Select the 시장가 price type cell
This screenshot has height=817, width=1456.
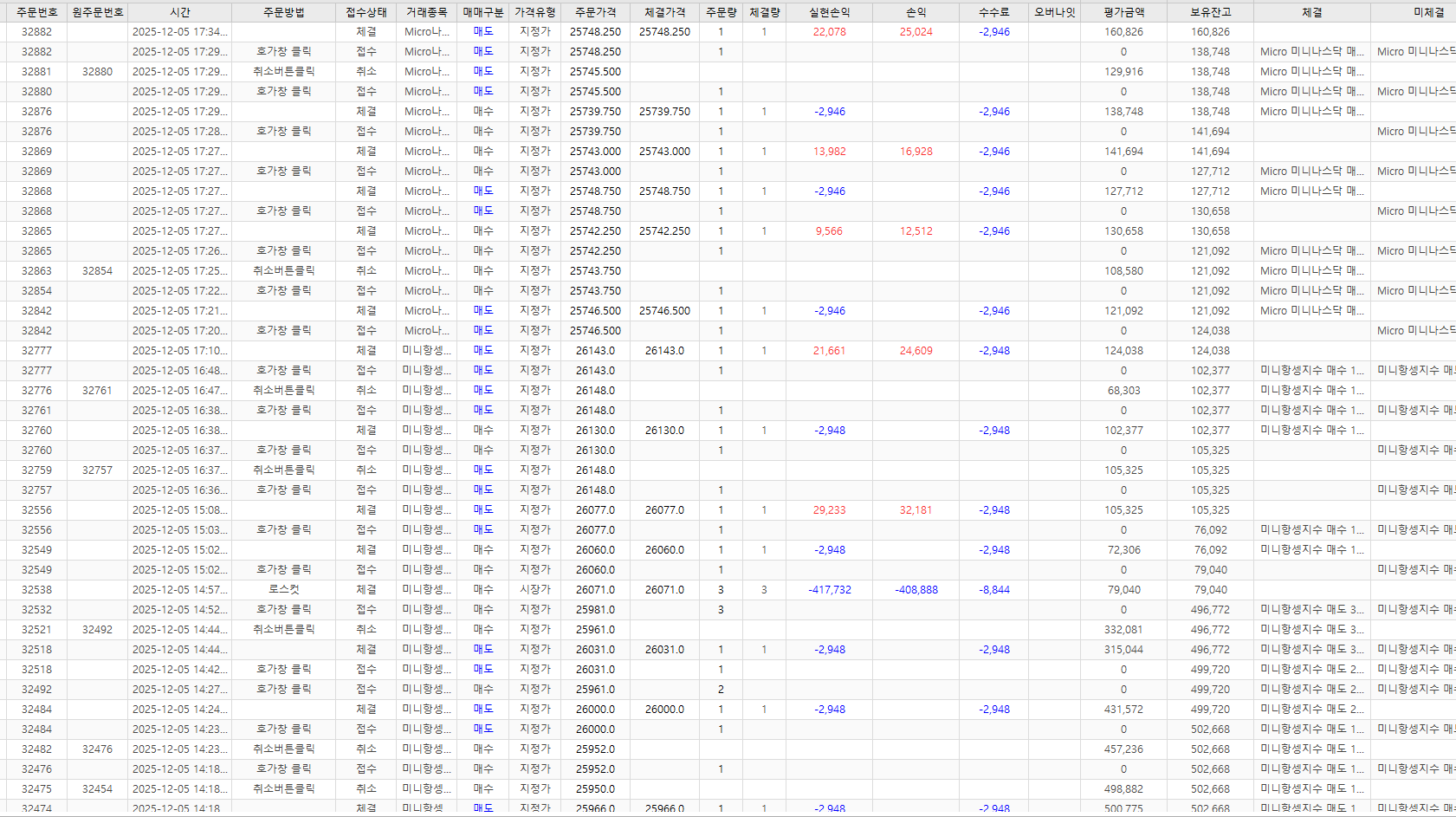point(534,590)
